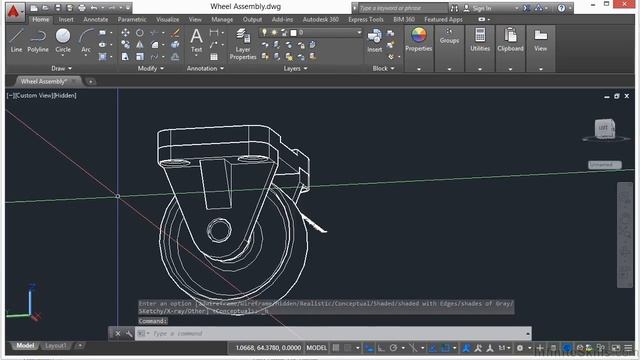Click the Print icon in quick access toolbar
This screenshot has width=640, height=360.
(x=82, y=8)
